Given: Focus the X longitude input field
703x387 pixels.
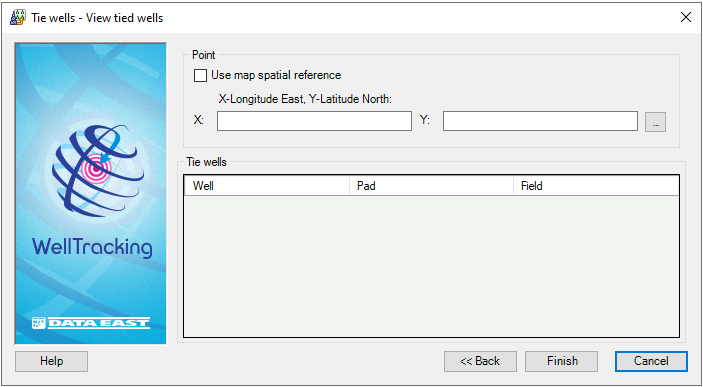Looking at the screenshot, I should [x=314, y=122].
